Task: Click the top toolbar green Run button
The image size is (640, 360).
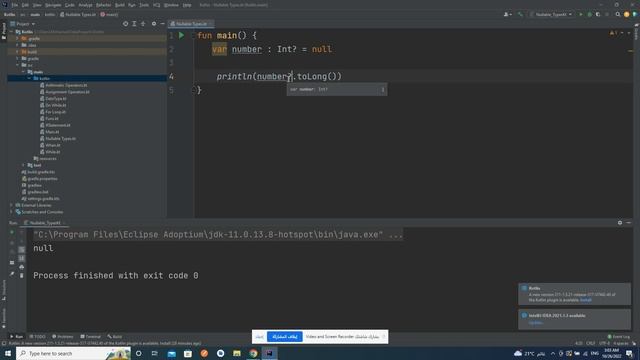Action: (x=581, y=14)
